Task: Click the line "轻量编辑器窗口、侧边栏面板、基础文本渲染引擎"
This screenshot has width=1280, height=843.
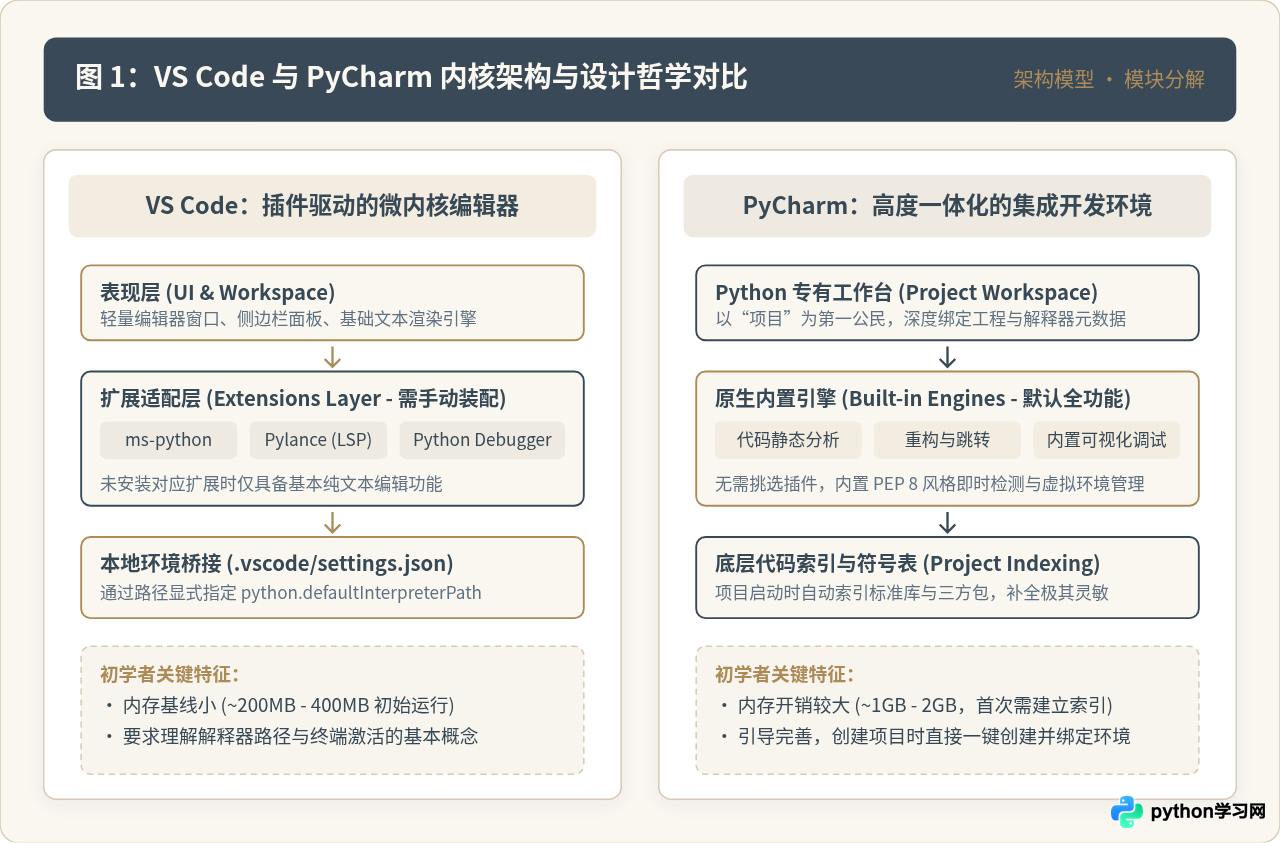Action: click(288, 319)
